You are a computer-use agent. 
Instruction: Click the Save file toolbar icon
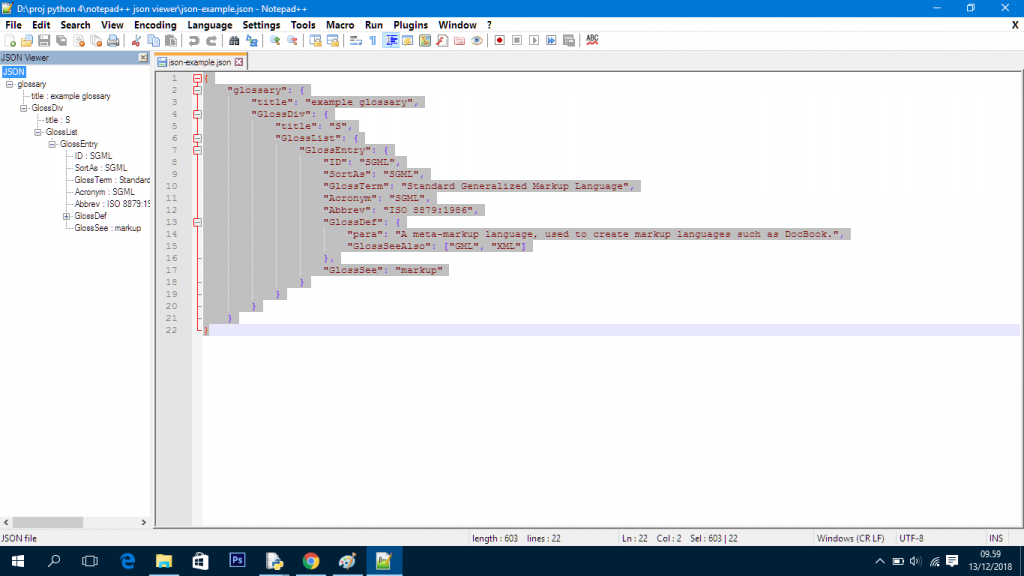(44, 41)
